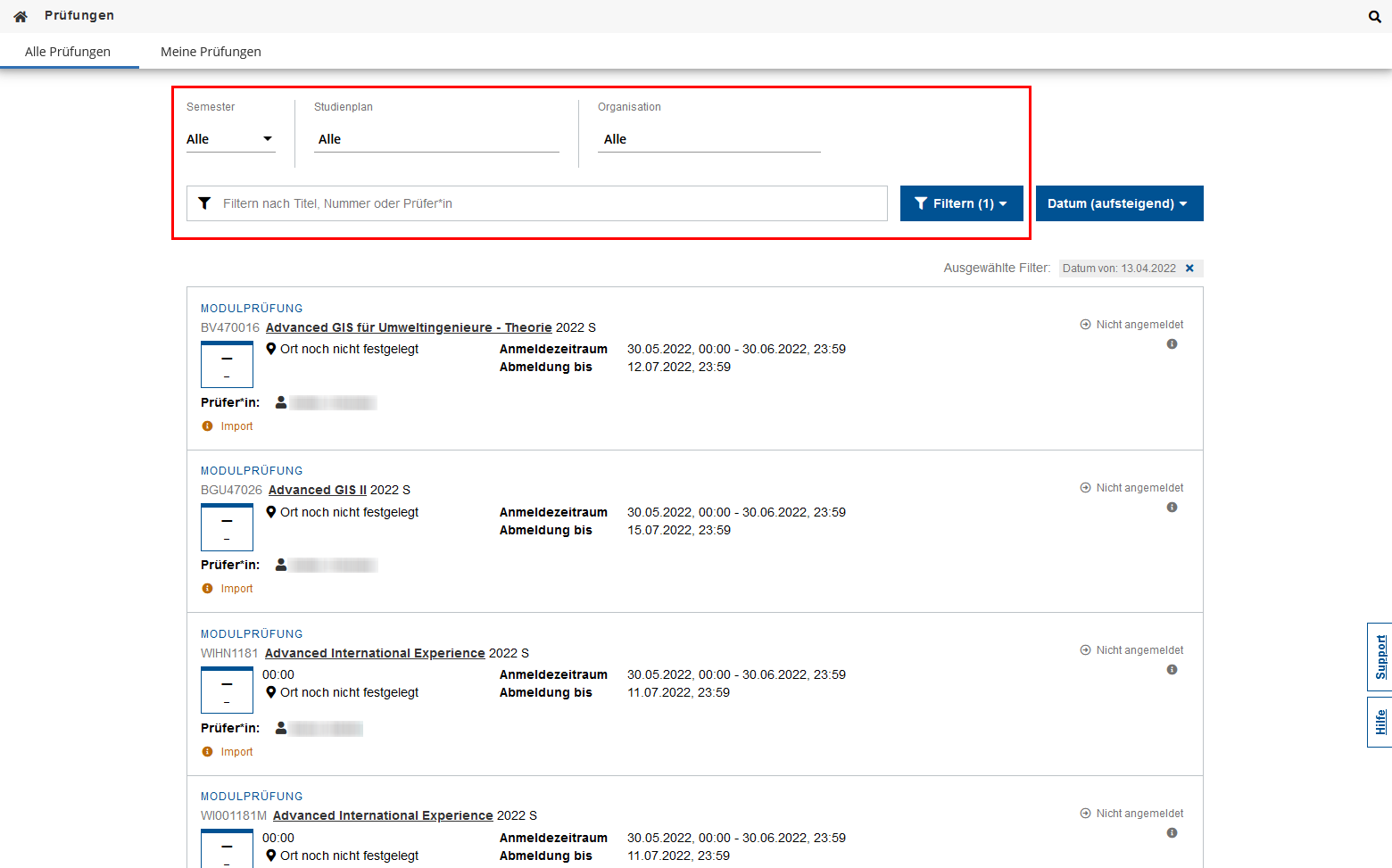The image size is (1392, 868).
Task: Click Import warning icon under BV470016 exam
Action: click(208, 426)
